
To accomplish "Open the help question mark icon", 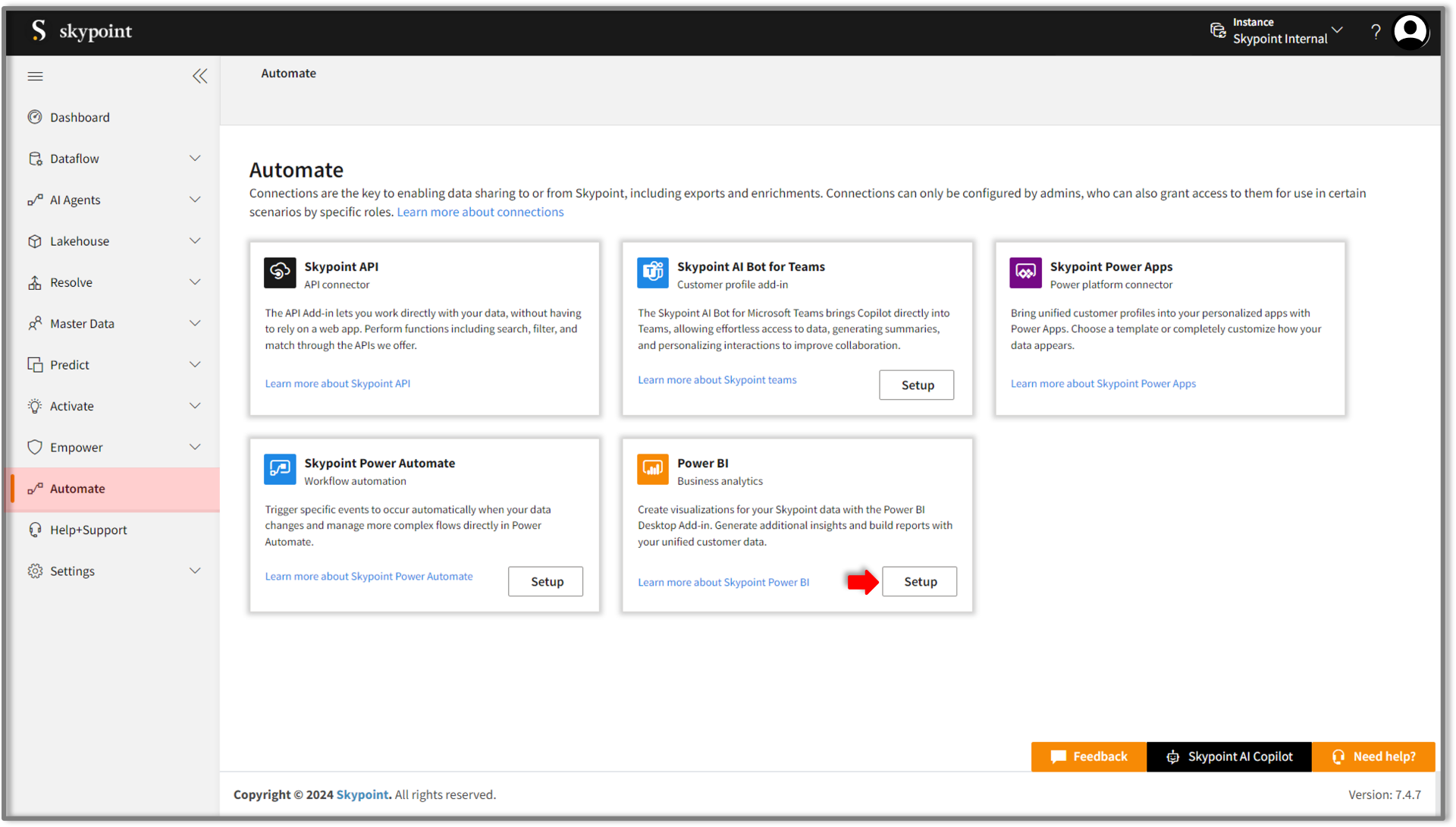I will coord(1376,32).
